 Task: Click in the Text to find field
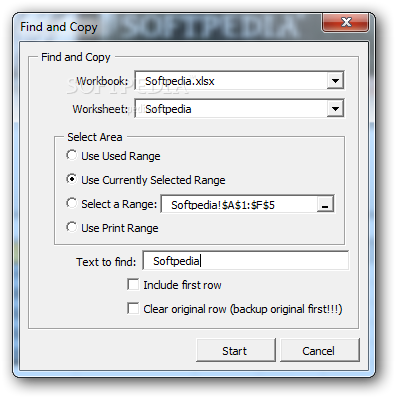click(246, 260)
